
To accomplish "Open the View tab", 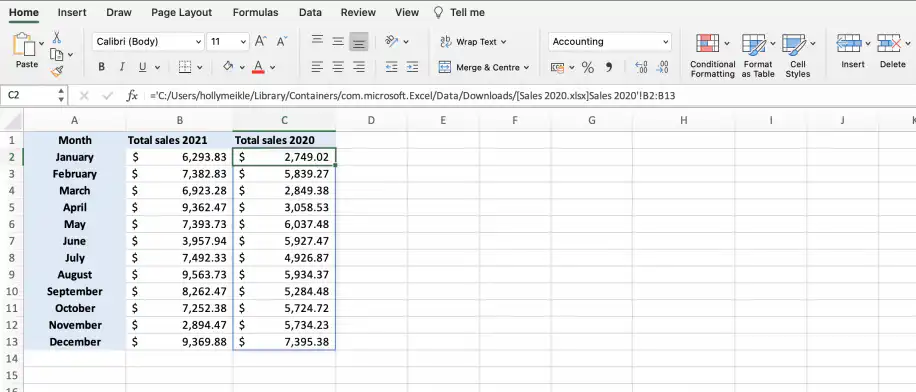I will coord(407,12).
